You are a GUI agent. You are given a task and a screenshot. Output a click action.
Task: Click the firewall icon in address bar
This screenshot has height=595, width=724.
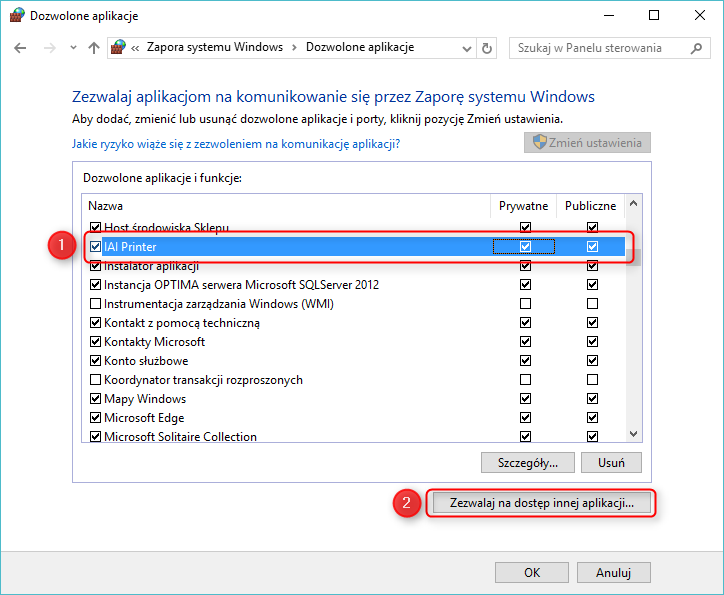pos(119,48)
